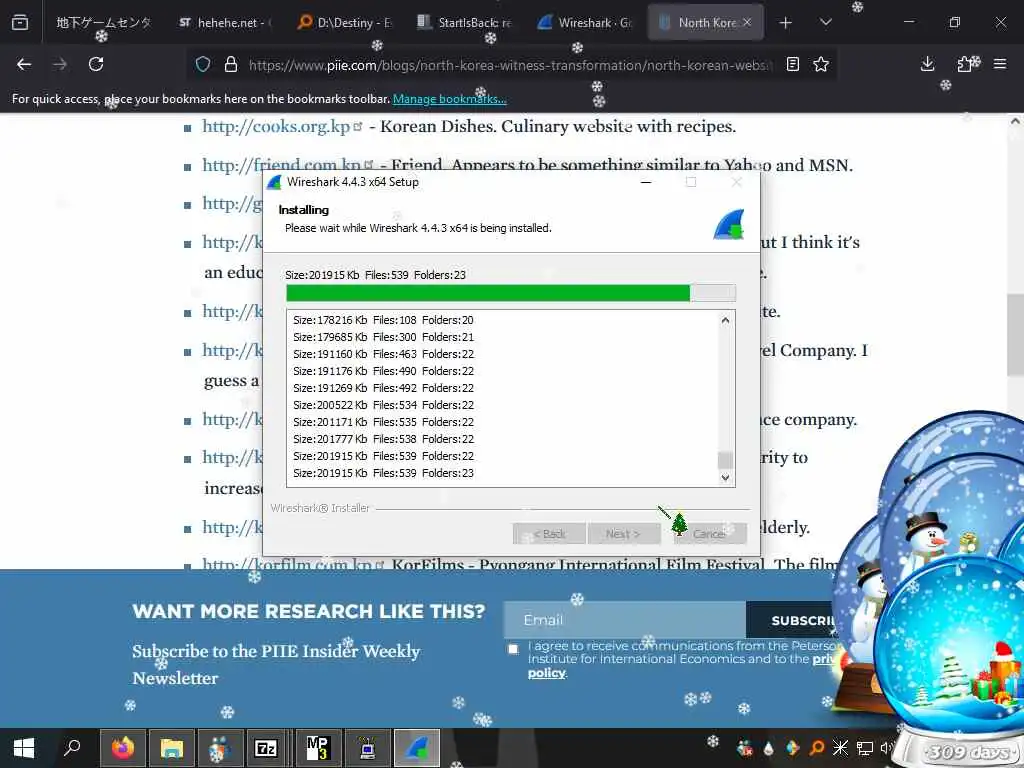1024x768 pixels.
Task: Select log line Size:191269 Kb Files:492
Action: pos(383,388)
